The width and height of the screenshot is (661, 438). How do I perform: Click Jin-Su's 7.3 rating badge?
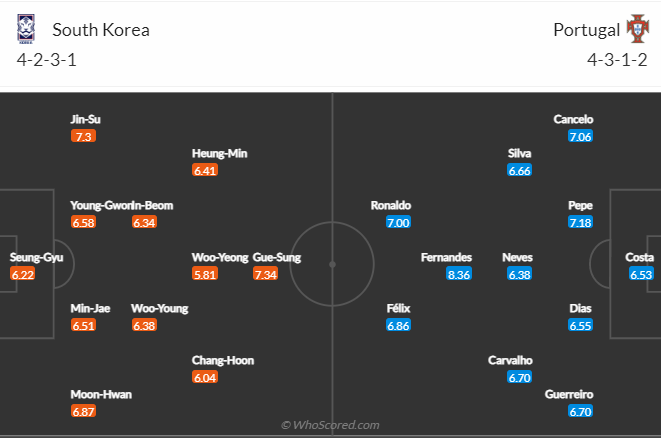pyautogui.click(x=83, y=136)
